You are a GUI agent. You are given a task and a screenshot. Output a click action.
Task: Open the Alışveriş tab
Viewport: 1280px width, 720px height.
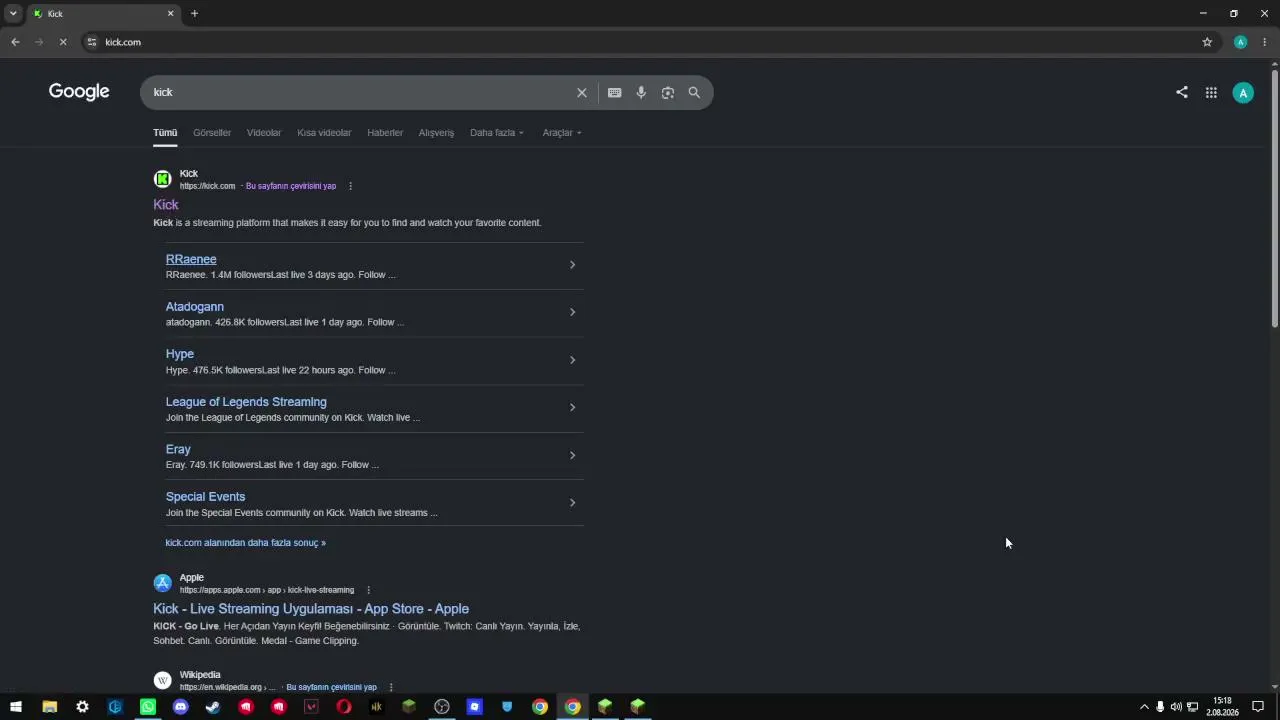(436, 133)
